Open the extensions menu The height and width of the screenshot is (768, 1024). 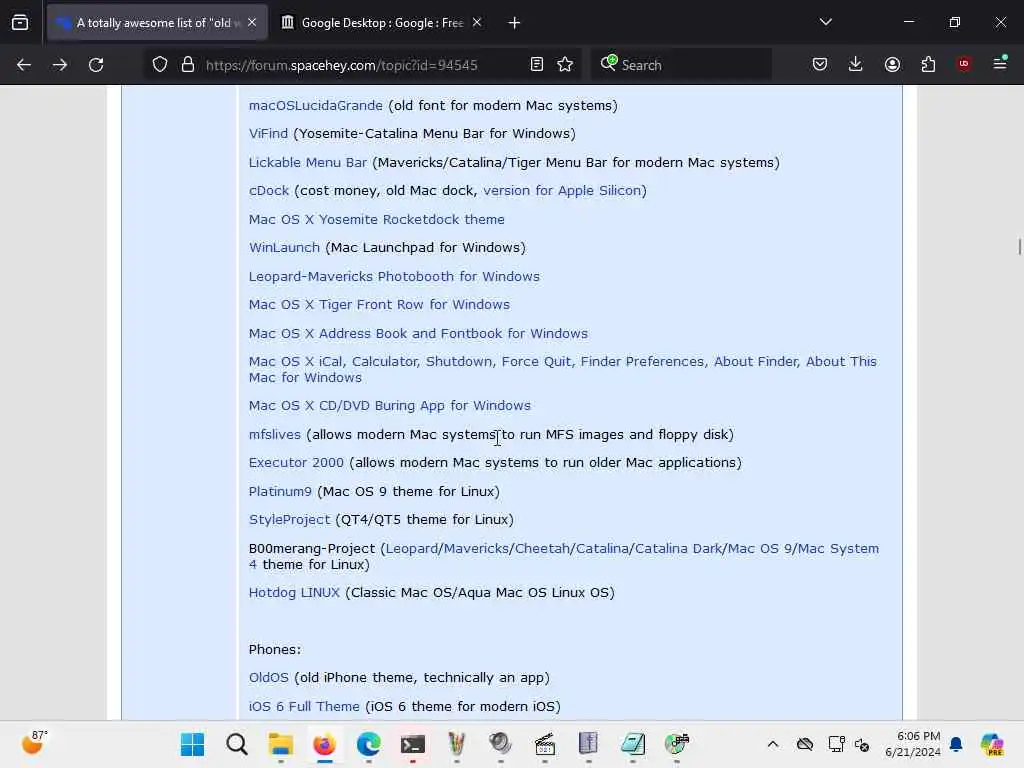tap(928, 65)
